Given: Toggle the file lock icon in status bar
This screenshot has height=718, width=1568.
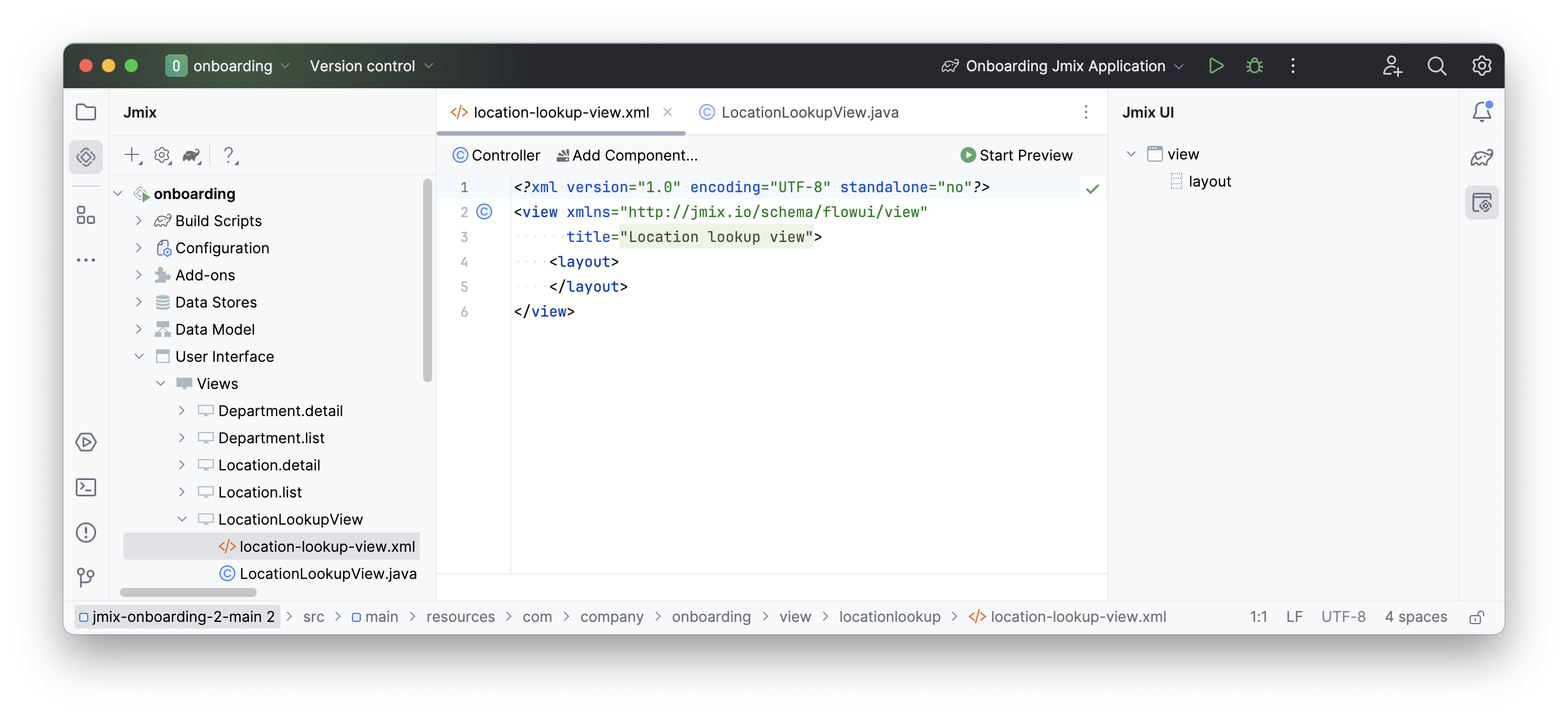Looking at the screenshot, I should pyautogui.click(x=1476, y=617).
